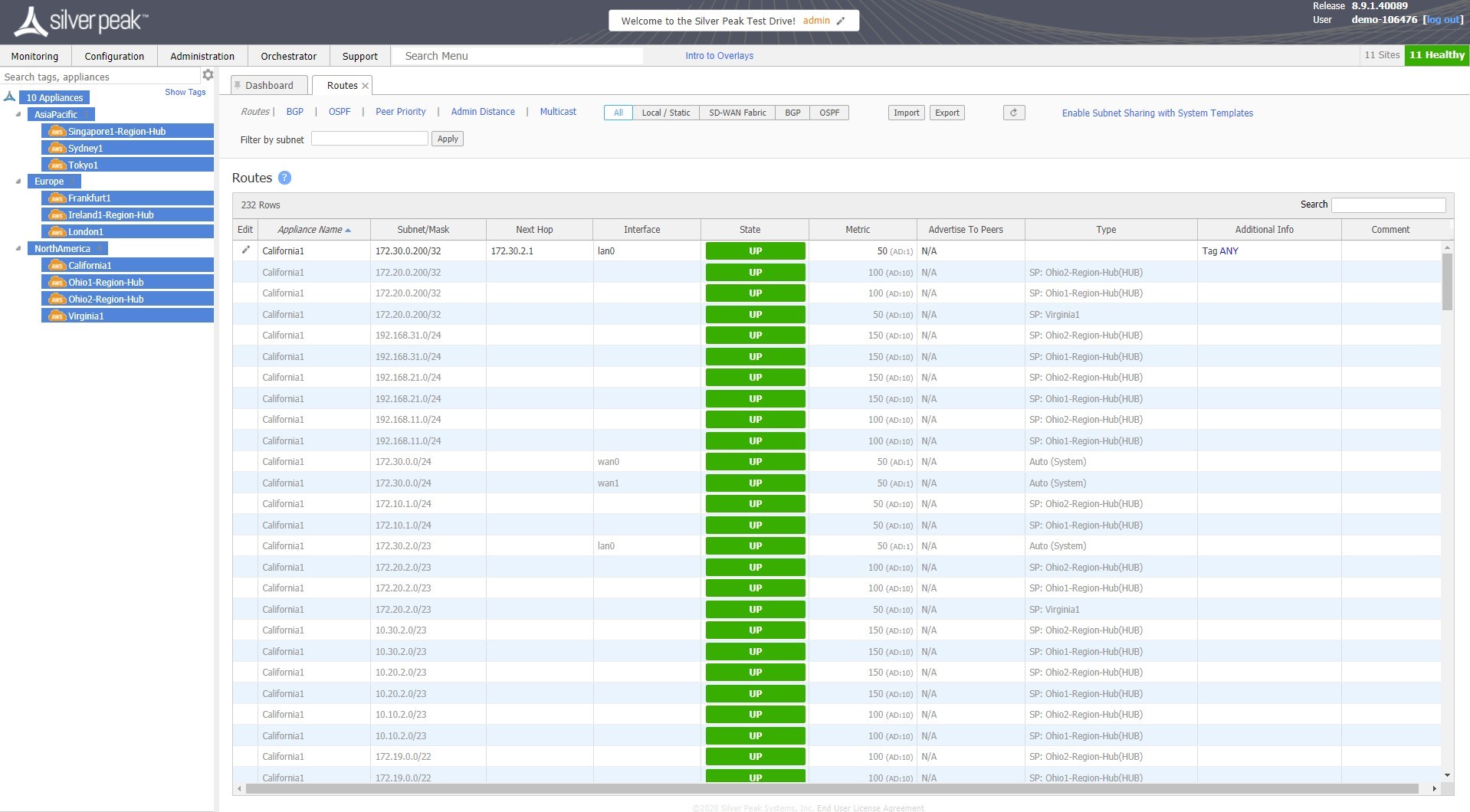Open the Routes help question mark
1470x812 pixels.
[284, 178]
